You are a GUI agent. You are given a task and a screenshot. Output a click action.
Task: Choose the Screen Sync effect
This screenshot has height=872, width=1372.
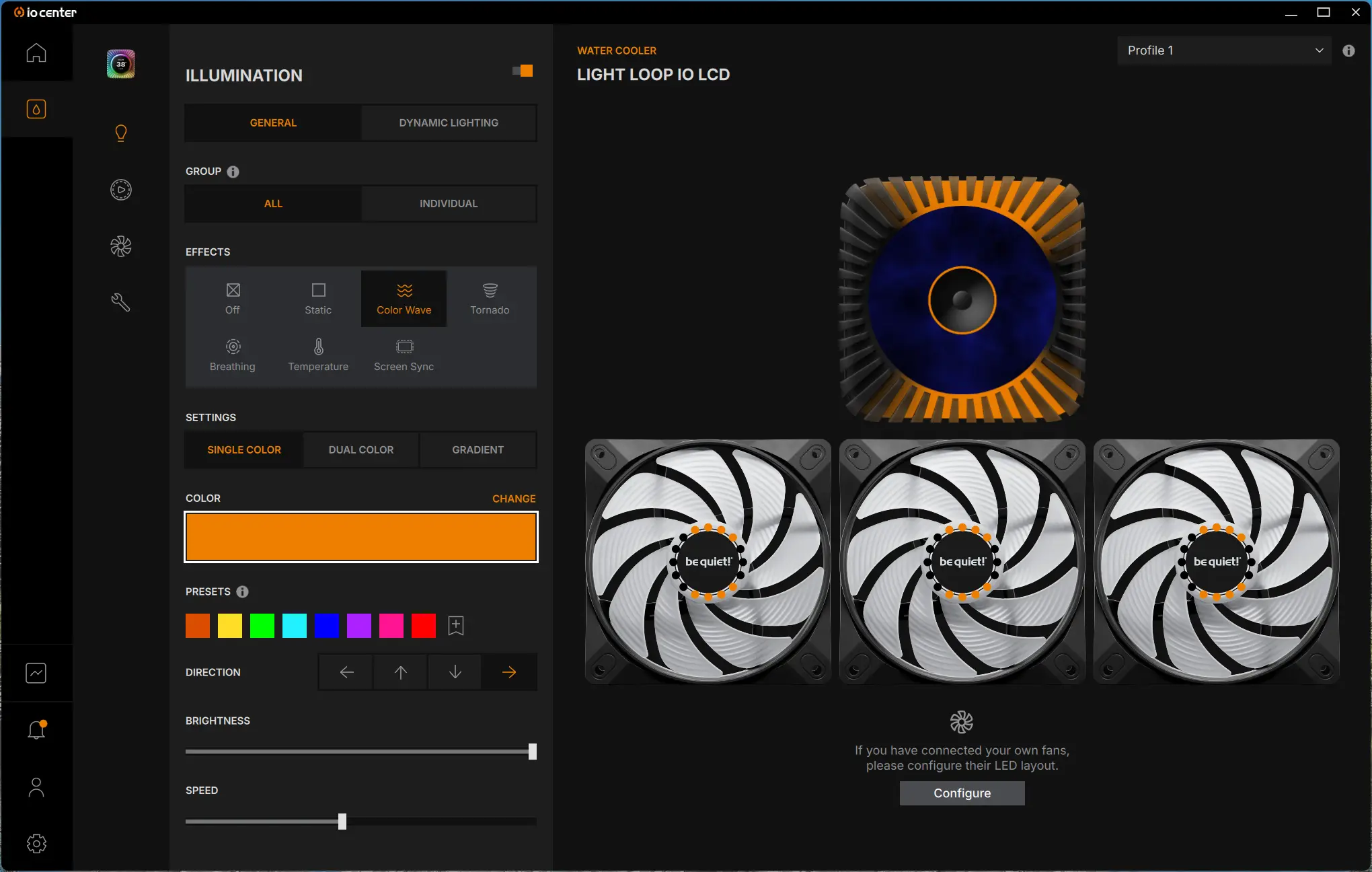pos(404,355)
